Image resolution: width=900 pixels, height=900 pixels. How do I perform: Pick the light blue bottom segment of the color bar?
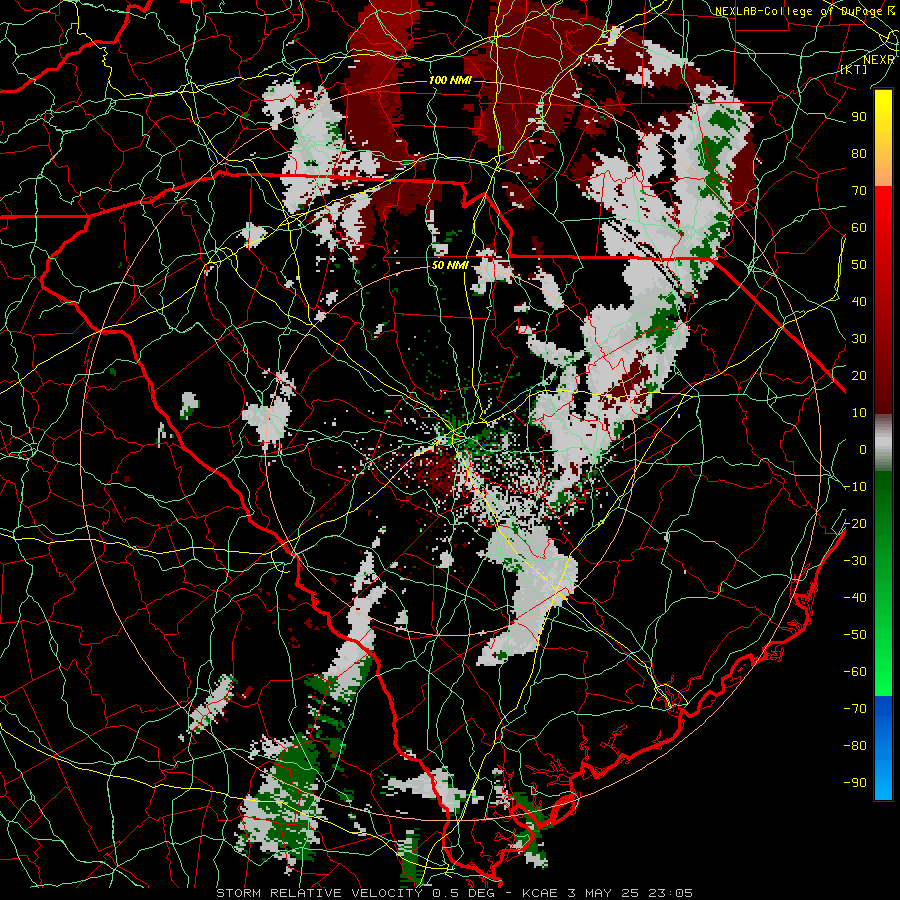coord(883,781)
